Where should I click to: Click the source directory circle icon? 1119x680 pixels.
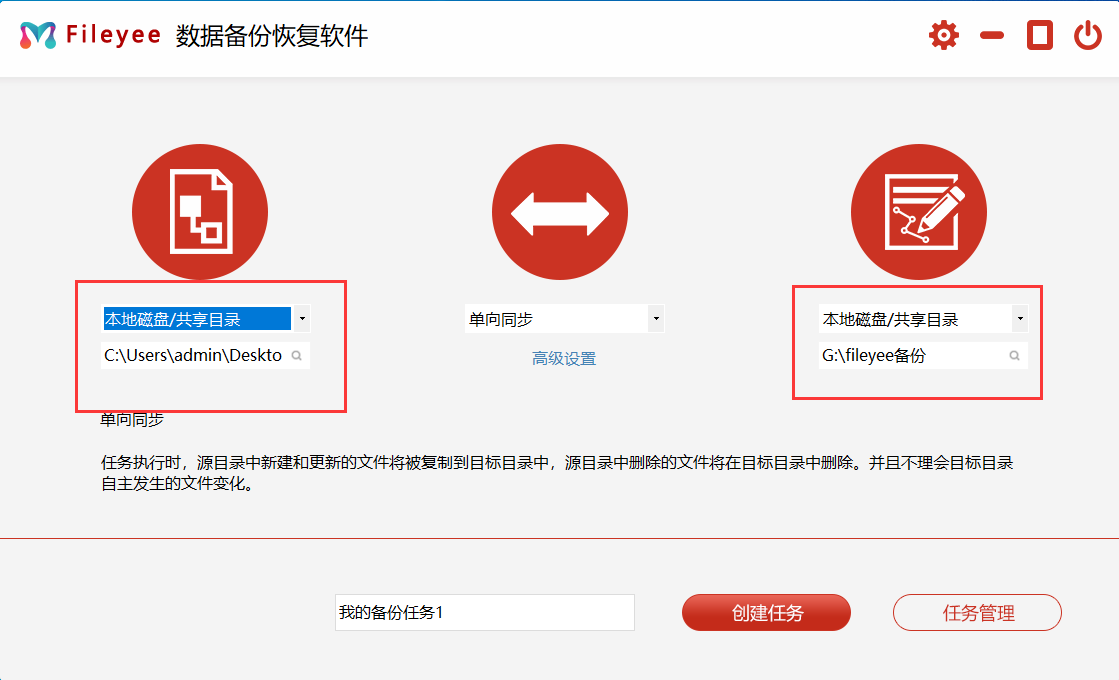tap(200, 212)
